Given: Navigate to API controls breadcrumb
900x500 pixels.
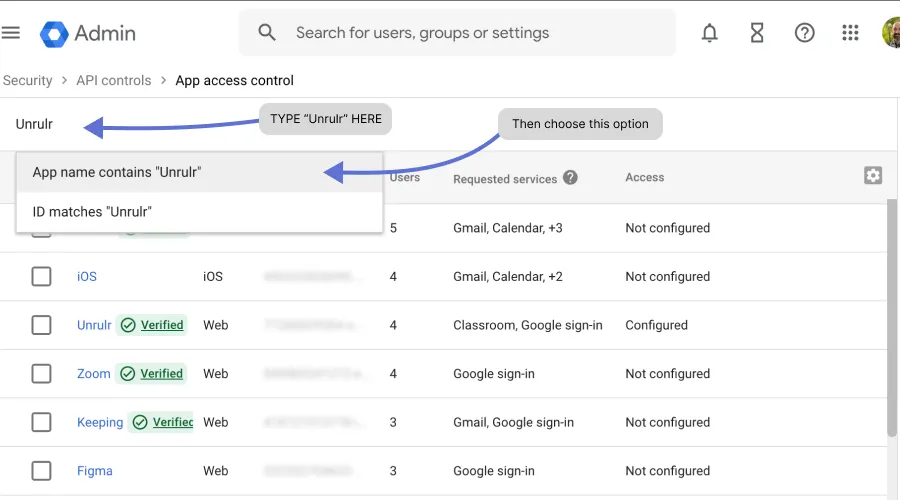Looking at the screenshot, I should [113, 80].
